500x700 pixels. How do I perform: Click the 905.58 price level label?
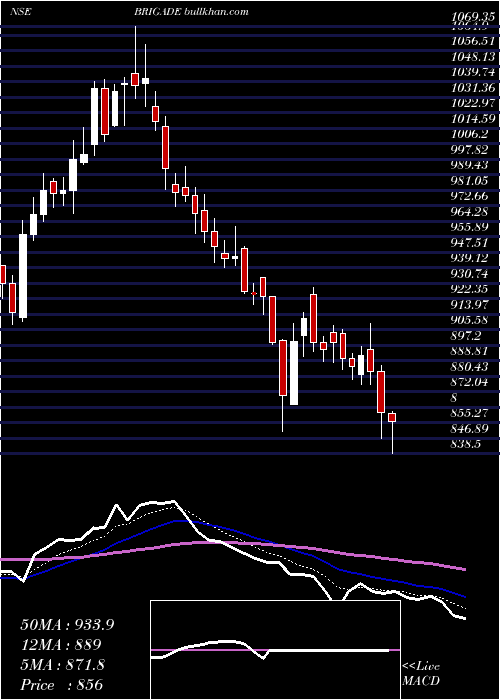click(470, 320)
